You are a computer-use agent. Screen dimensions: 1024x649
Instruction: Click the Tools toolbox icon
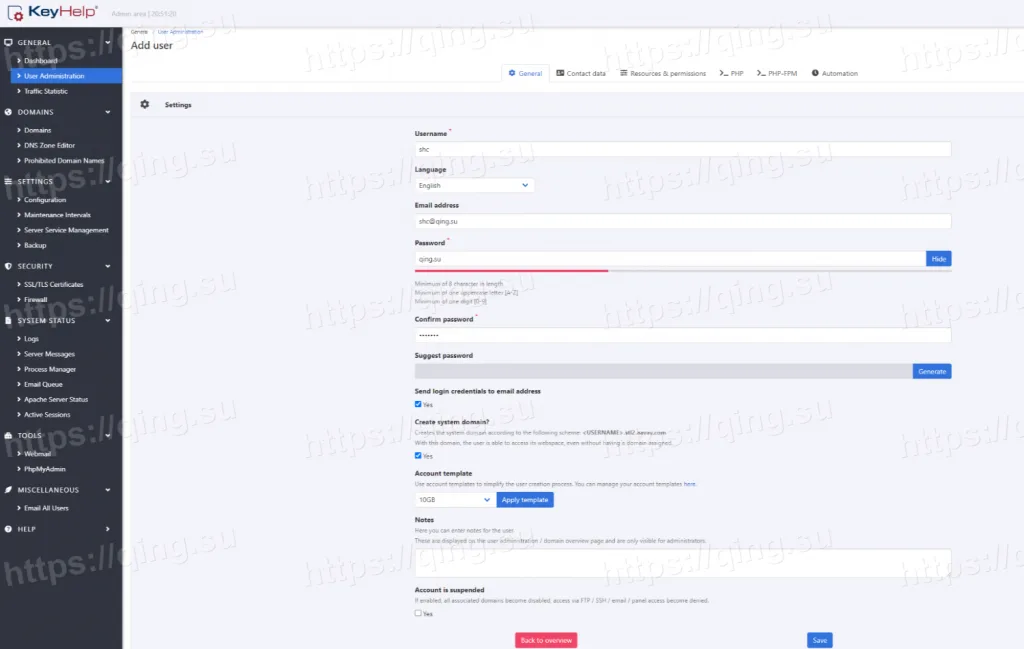click(8, 435)
